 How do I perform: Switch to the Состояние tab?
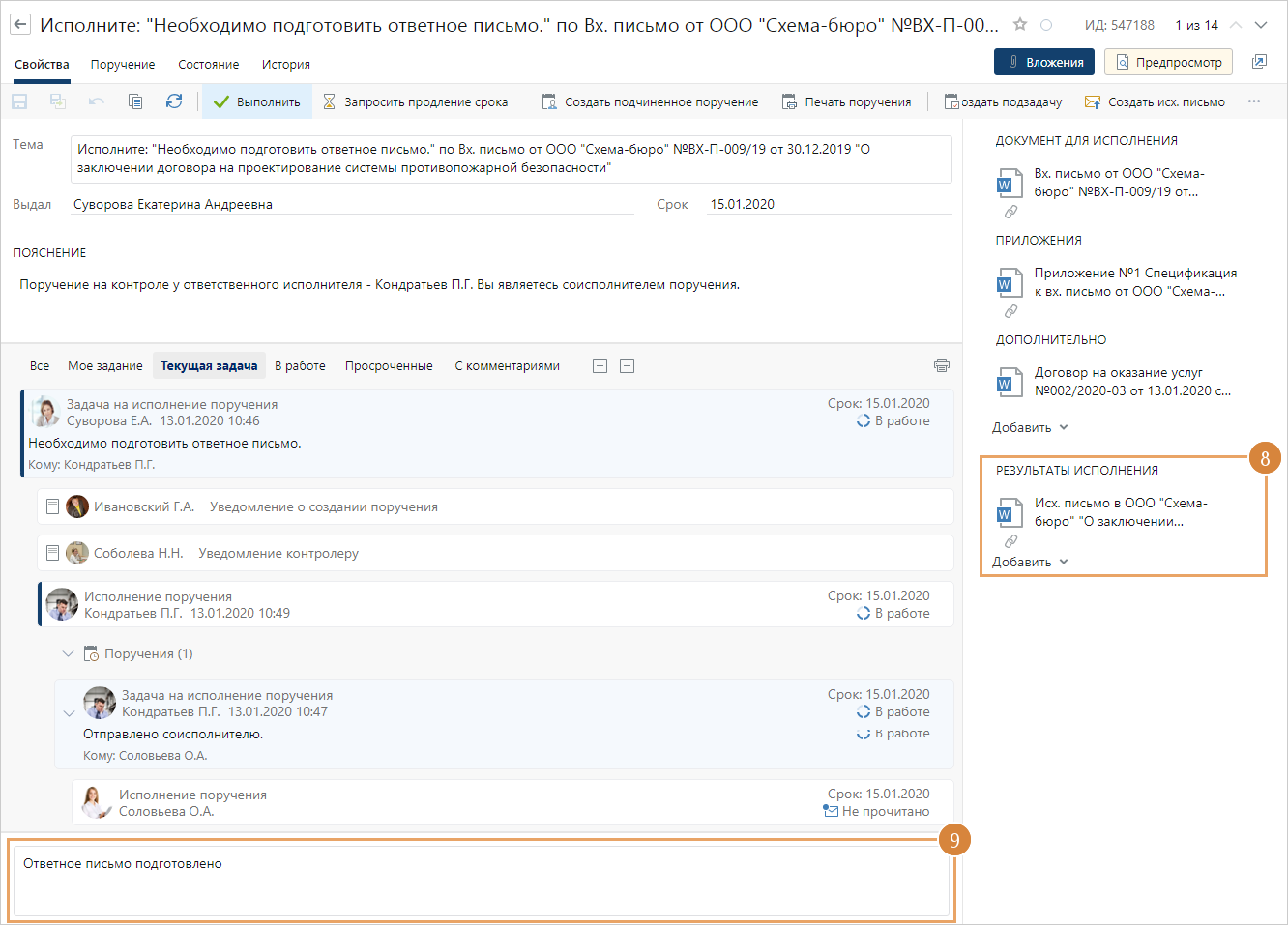(208, 65)
